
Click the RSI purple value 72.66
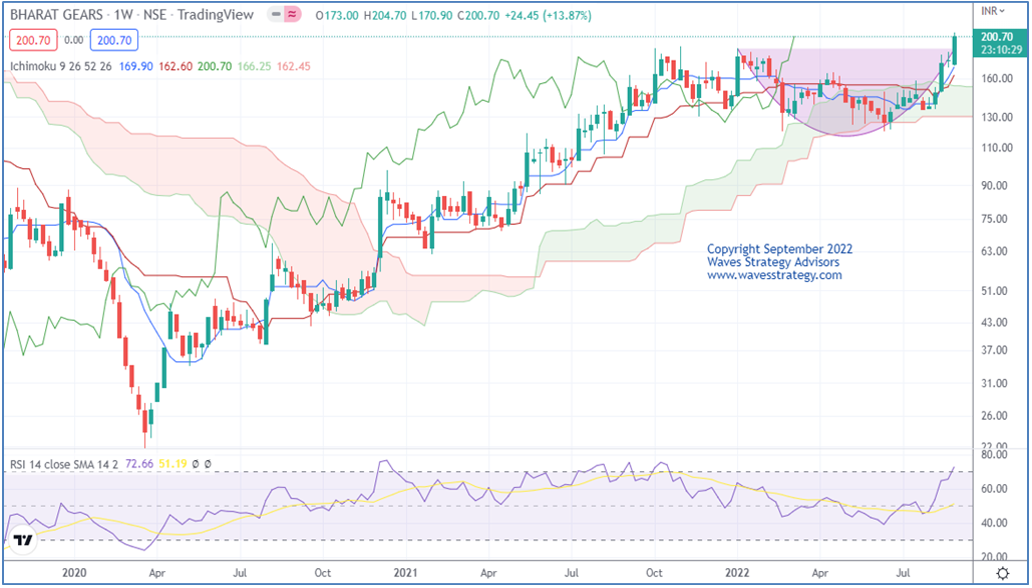(x=139, y=464)
